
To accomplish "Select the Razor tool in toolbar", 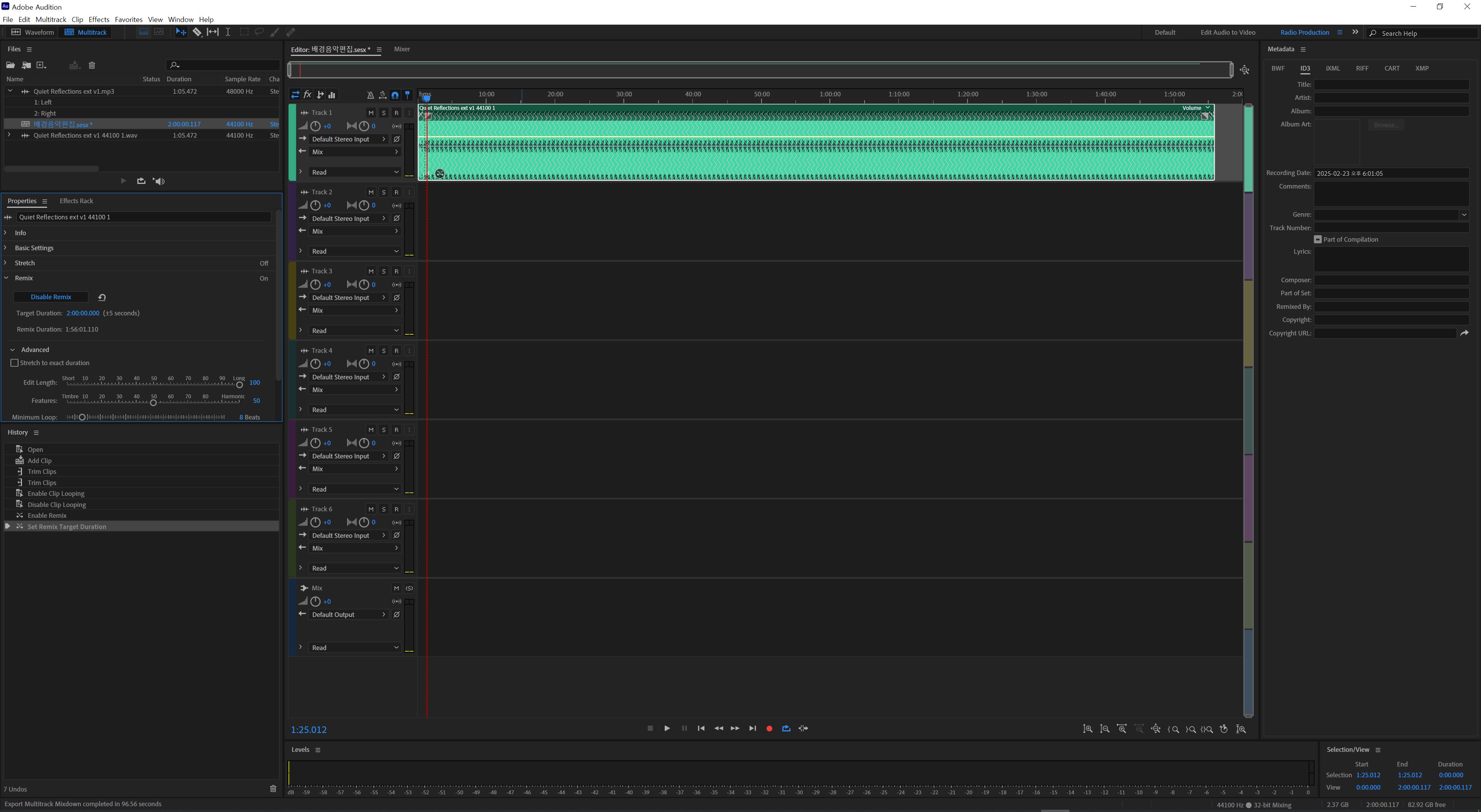I will (x=197, y=32).
